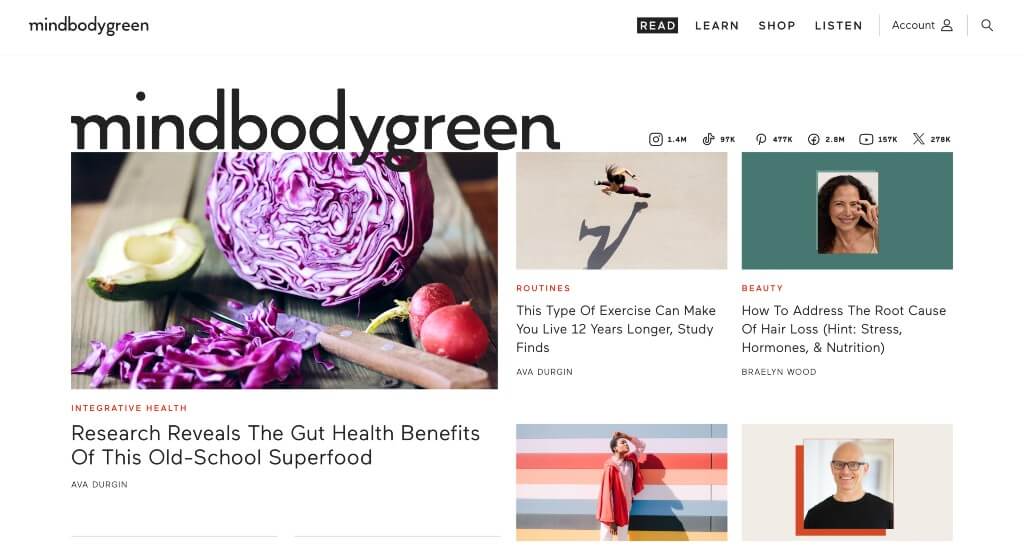Screen dimensions: 1024x552
Task: Click the mindbodygreen header logo
Action: pyautogui.click(x=89, y=25)
